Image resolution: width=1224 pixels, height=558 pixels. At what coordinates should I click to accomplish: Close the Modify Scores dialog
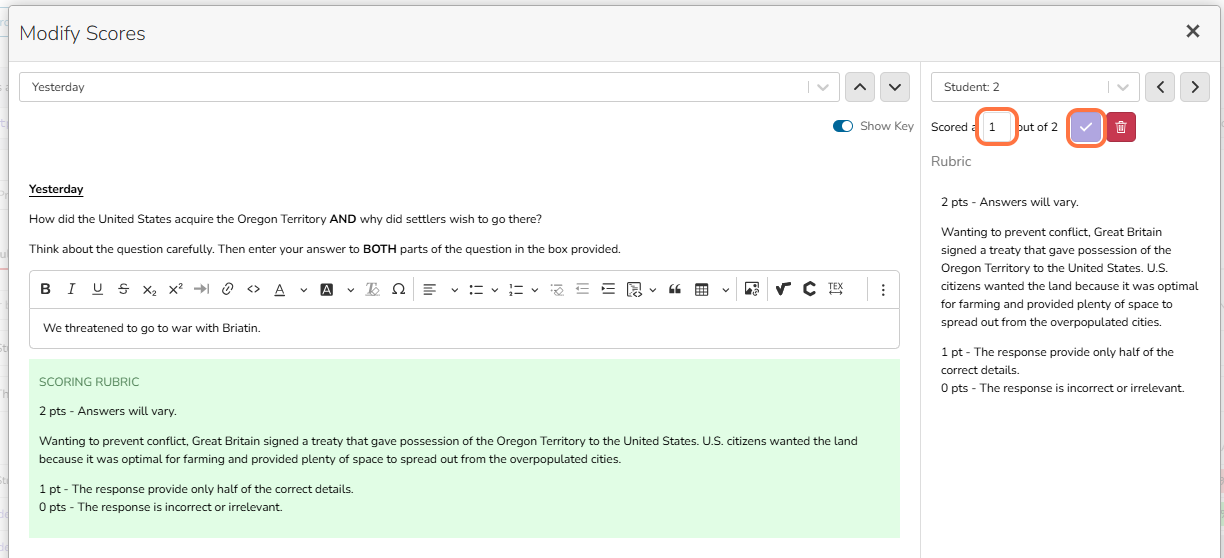(x=1193, y=32)
